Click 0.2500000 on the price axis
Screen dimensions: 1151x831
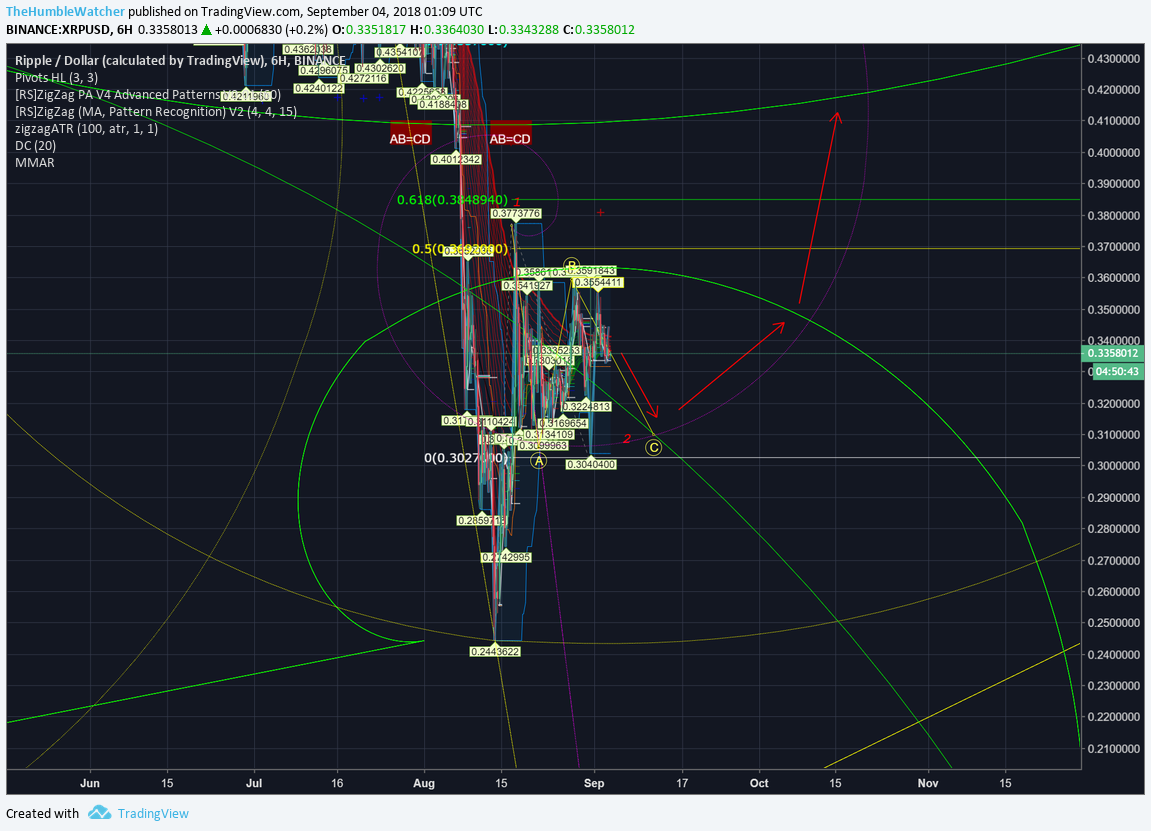tap(1114, 623)
